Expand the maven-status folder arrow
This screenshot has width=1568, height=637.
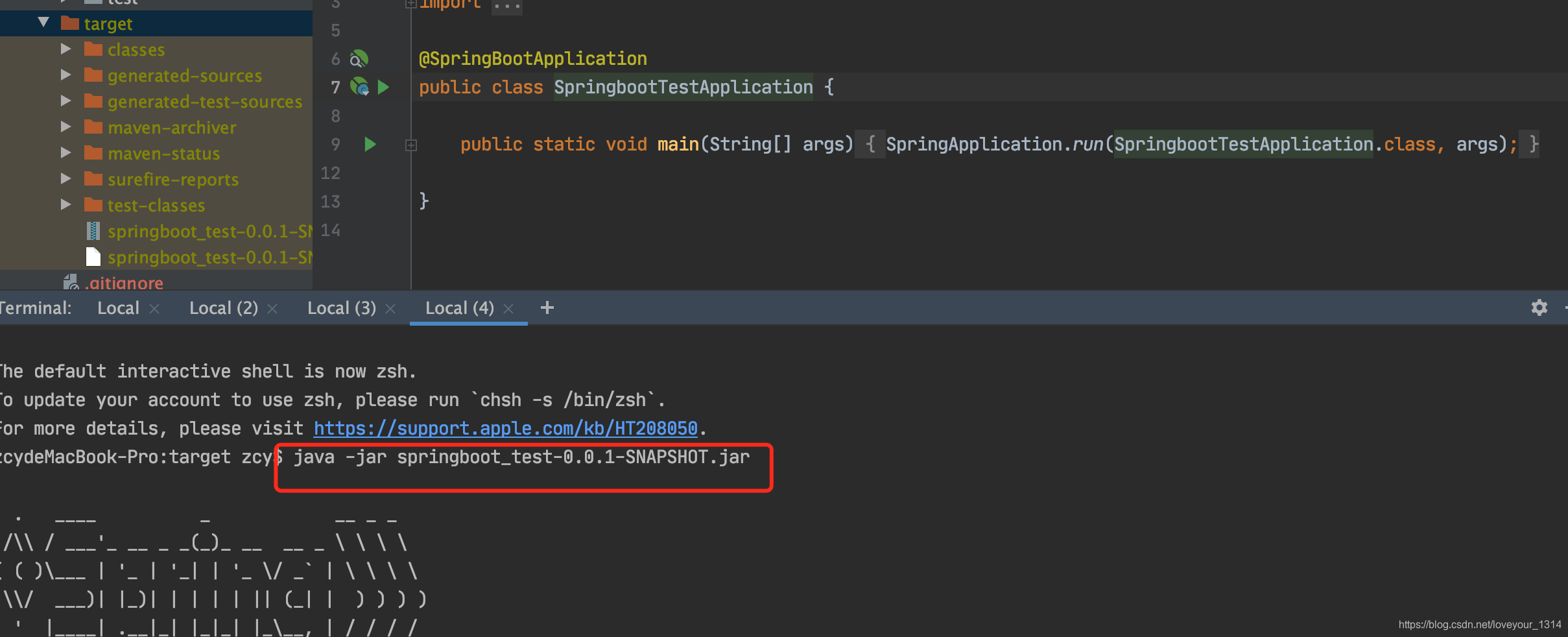click(x=65, y=152)
